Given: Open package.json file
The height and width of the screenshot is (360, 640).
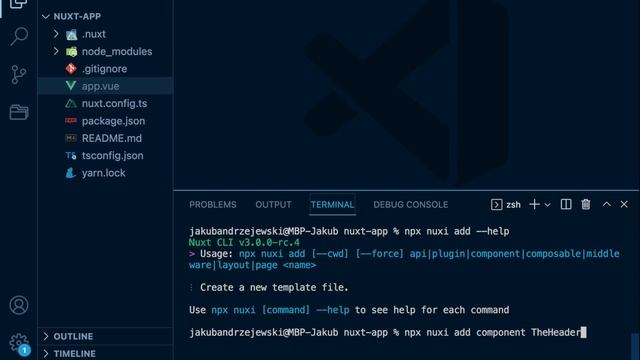Looking at the screenshot, I should tap(113, 121).
